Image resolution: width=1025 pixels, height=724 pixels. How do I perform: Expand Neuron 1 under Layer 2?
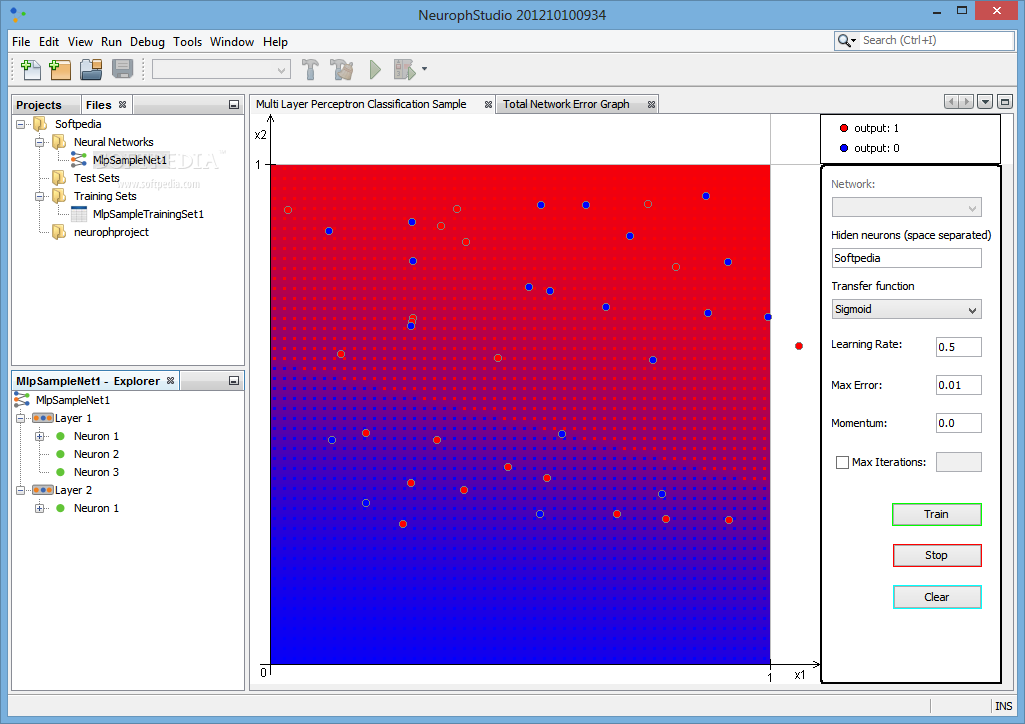pos(40,508)
